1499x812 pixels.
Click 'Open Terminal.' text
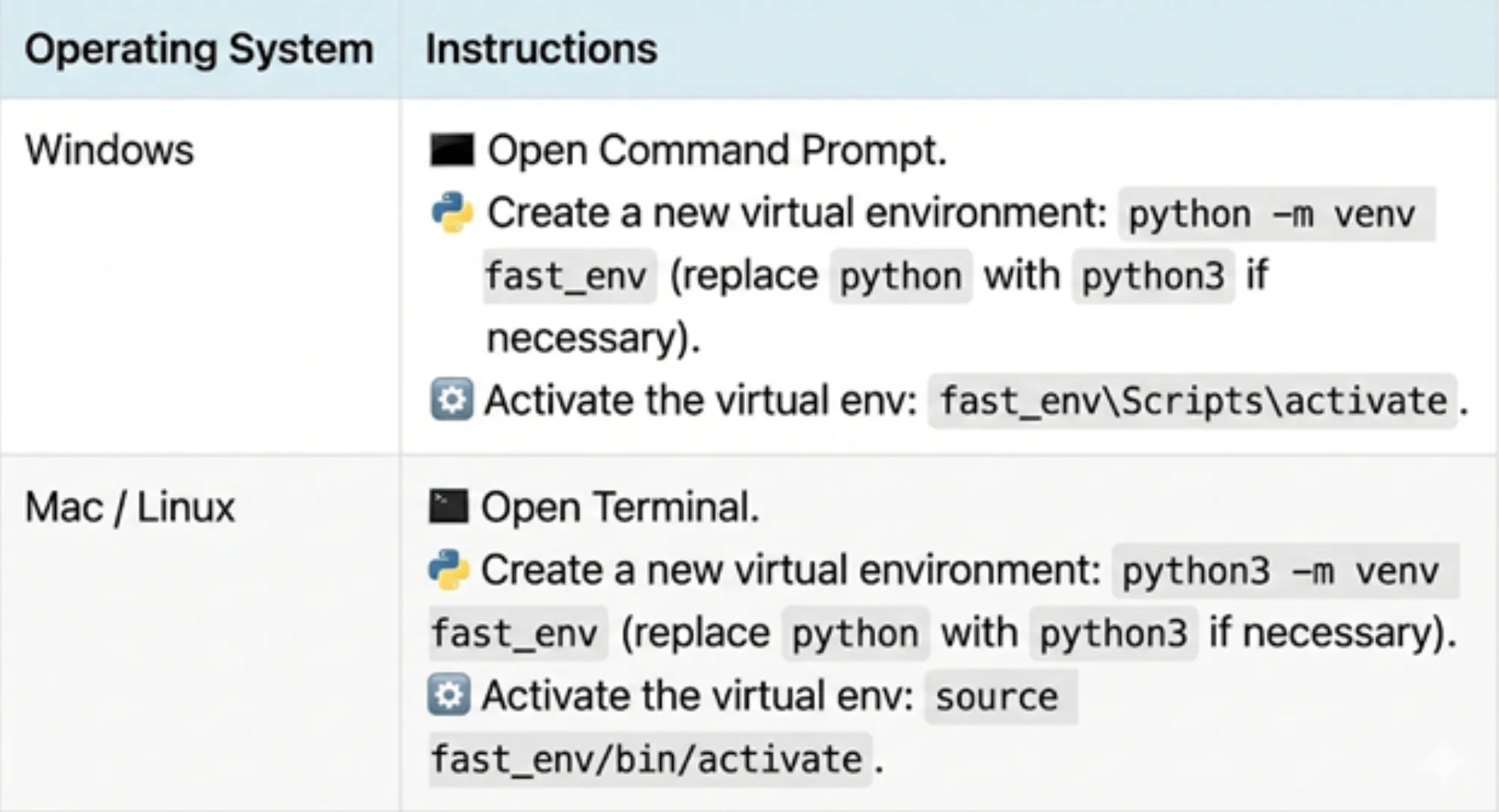pos(620,507)
